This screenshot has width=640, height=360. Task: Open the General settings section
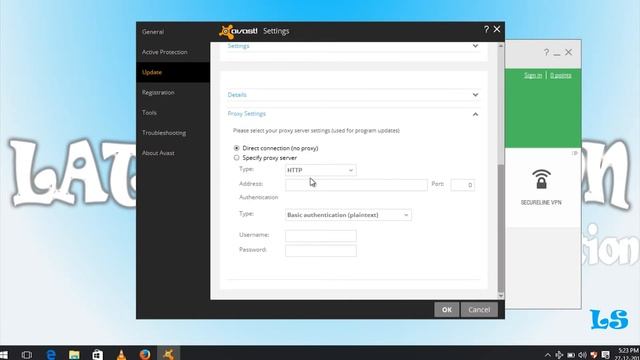153,32
